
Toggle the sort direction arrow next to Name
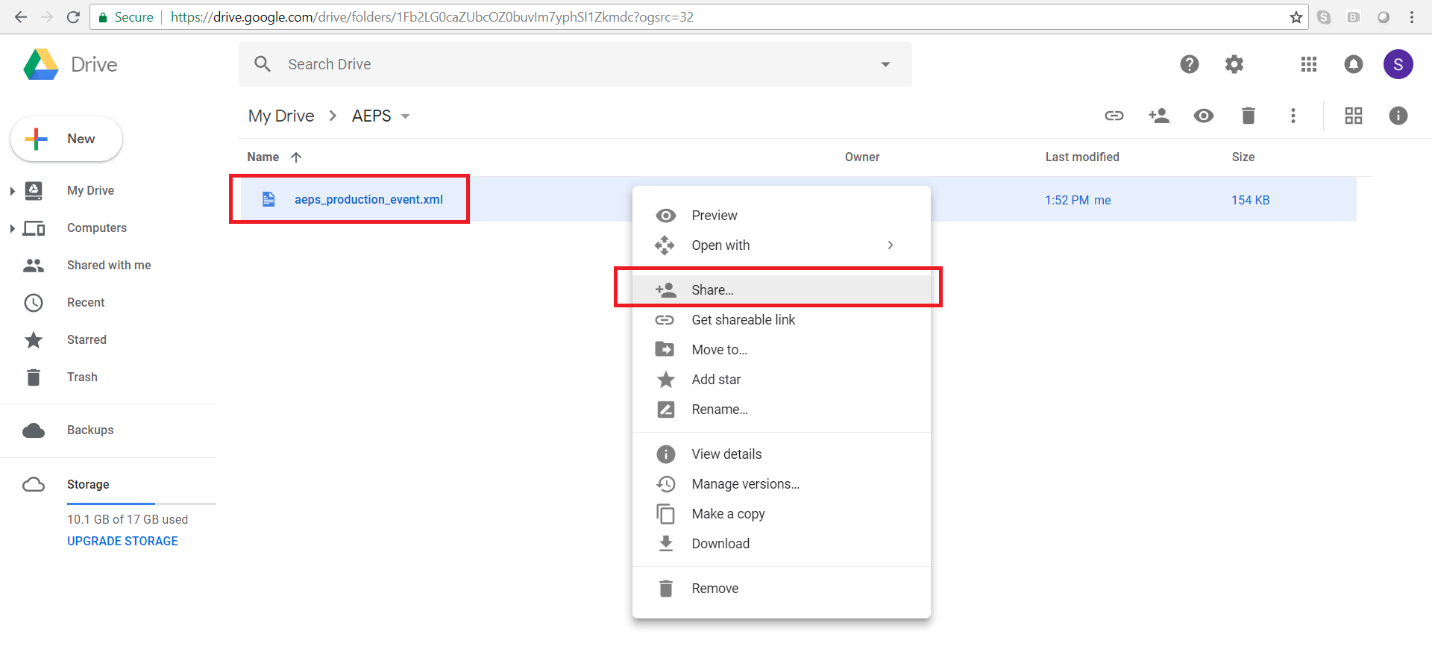coord(296,157)
